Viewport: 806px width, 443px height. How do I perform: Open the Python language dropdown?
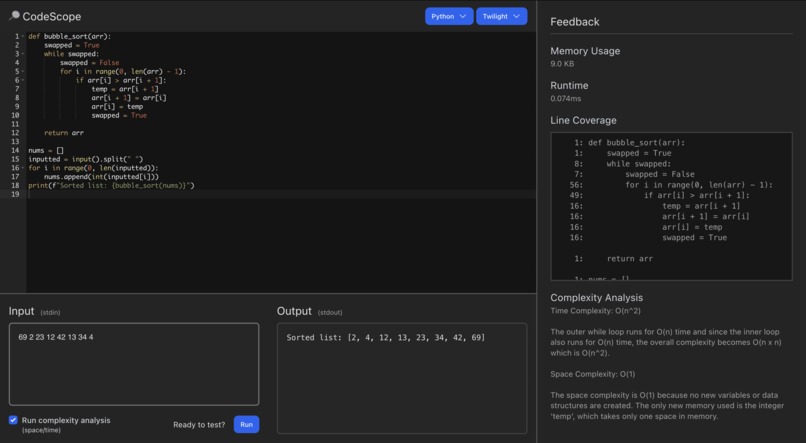[449, 16]
